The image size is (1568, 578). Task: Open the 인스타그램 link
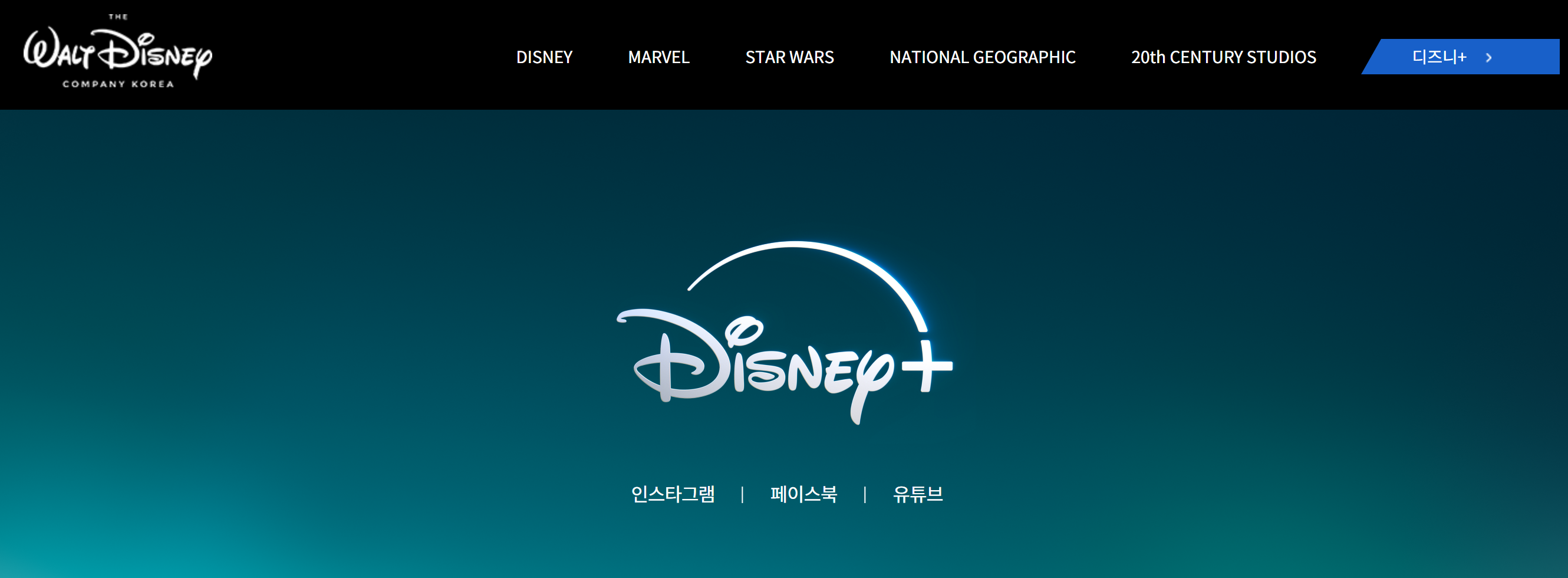point(673,494)
